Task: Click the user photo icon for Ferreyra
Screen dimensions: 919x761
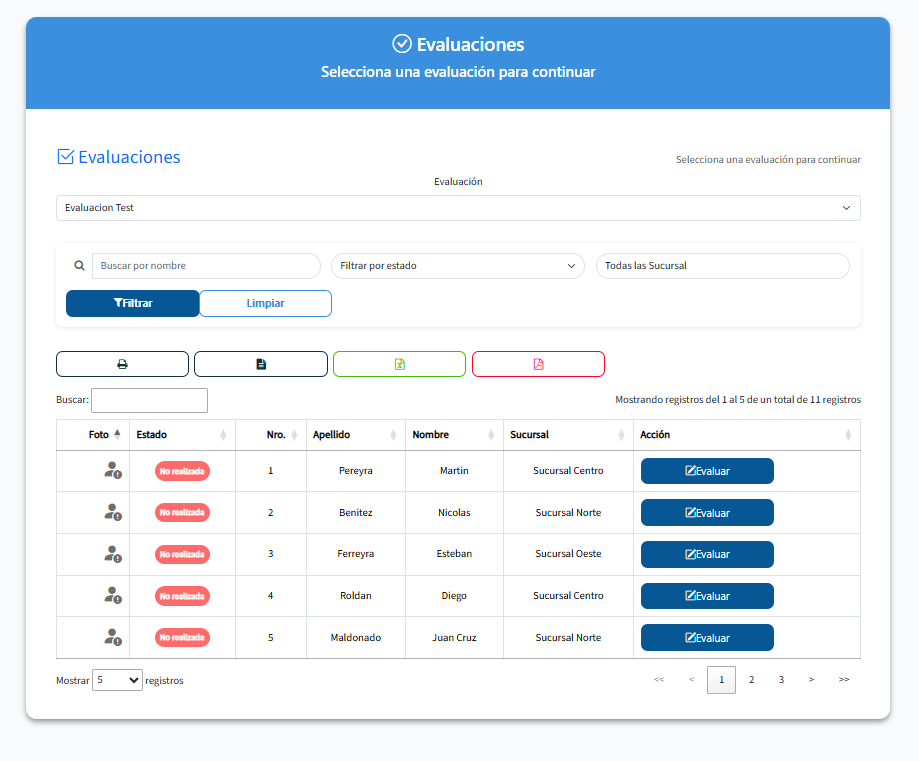Action: (x=112, y=554)
